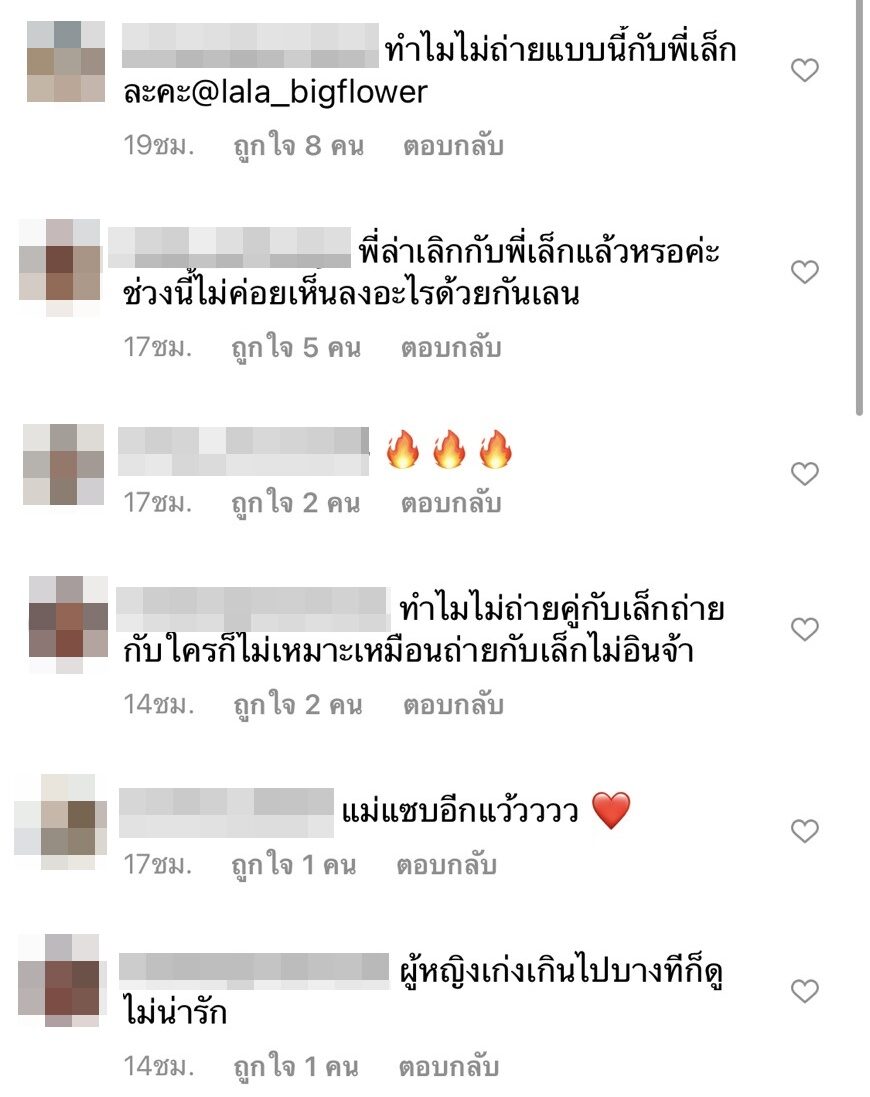Viewport: 870px width, 1097px height.
Task: Reply to the fire emoji comment
Action: tap(451, 503)
